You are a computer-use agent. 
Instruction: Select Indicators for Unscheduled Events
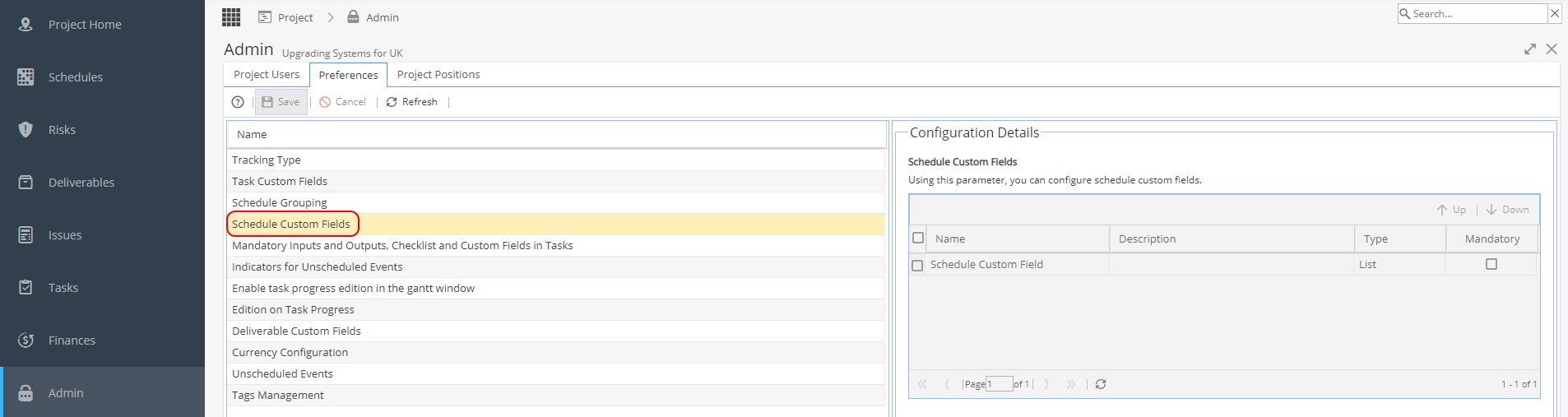point(556,266)
